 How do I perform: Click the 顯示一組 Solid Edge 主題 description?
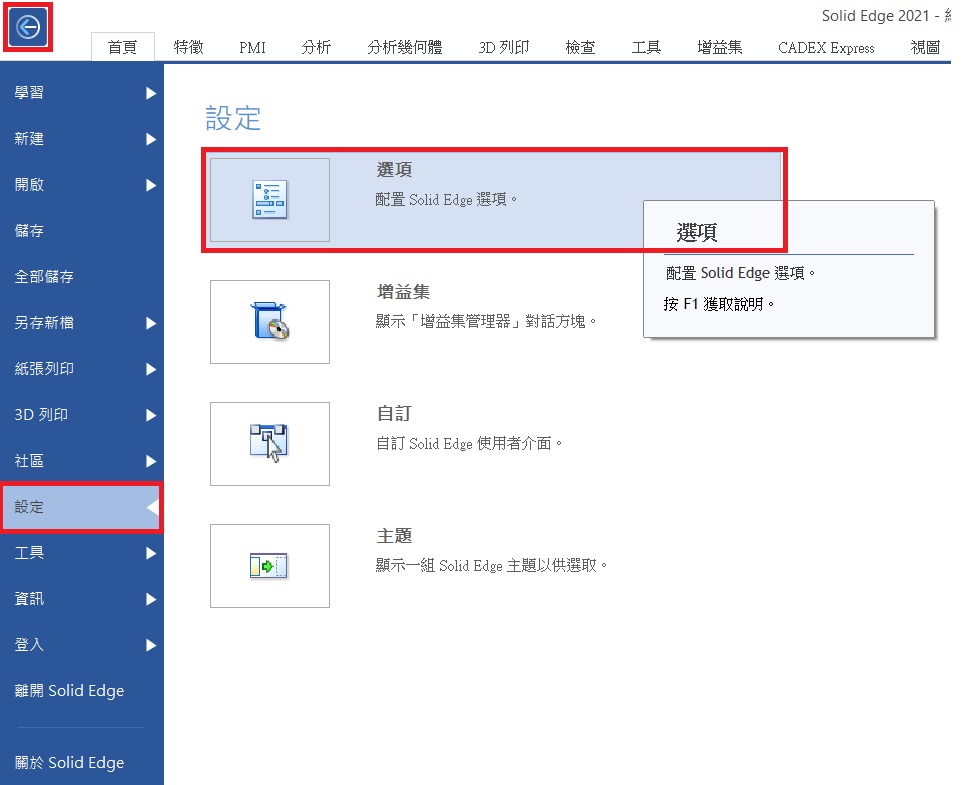point(491,566)
